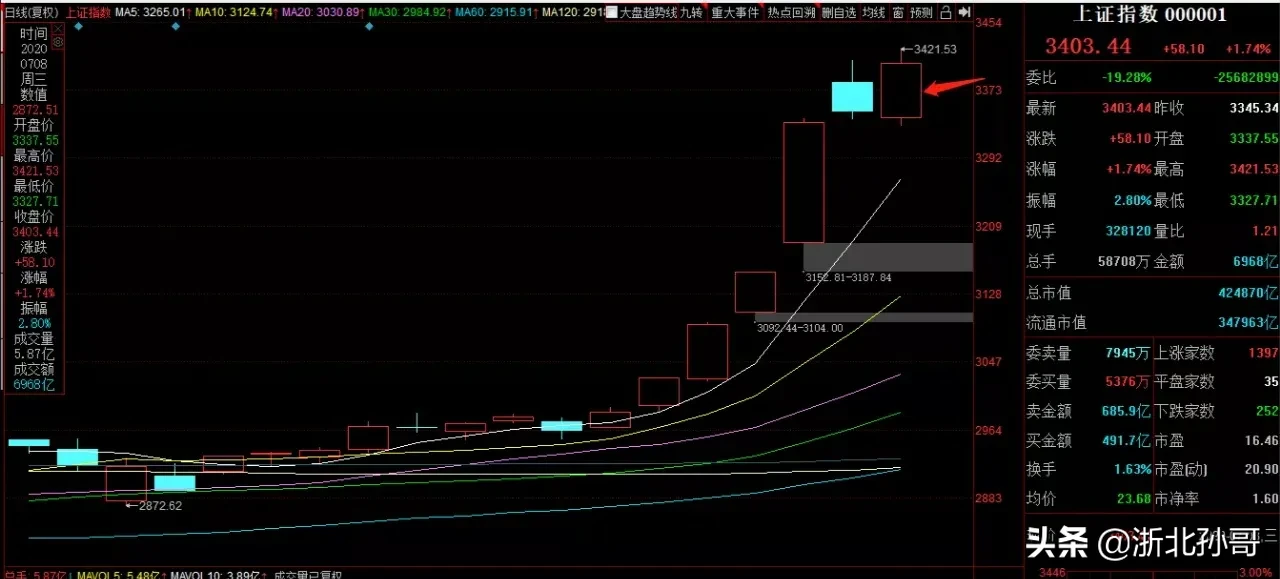Click the 收盘价 3403.44 in the data panel
This screenshot has width=1280, height=579.
[34, 232]
